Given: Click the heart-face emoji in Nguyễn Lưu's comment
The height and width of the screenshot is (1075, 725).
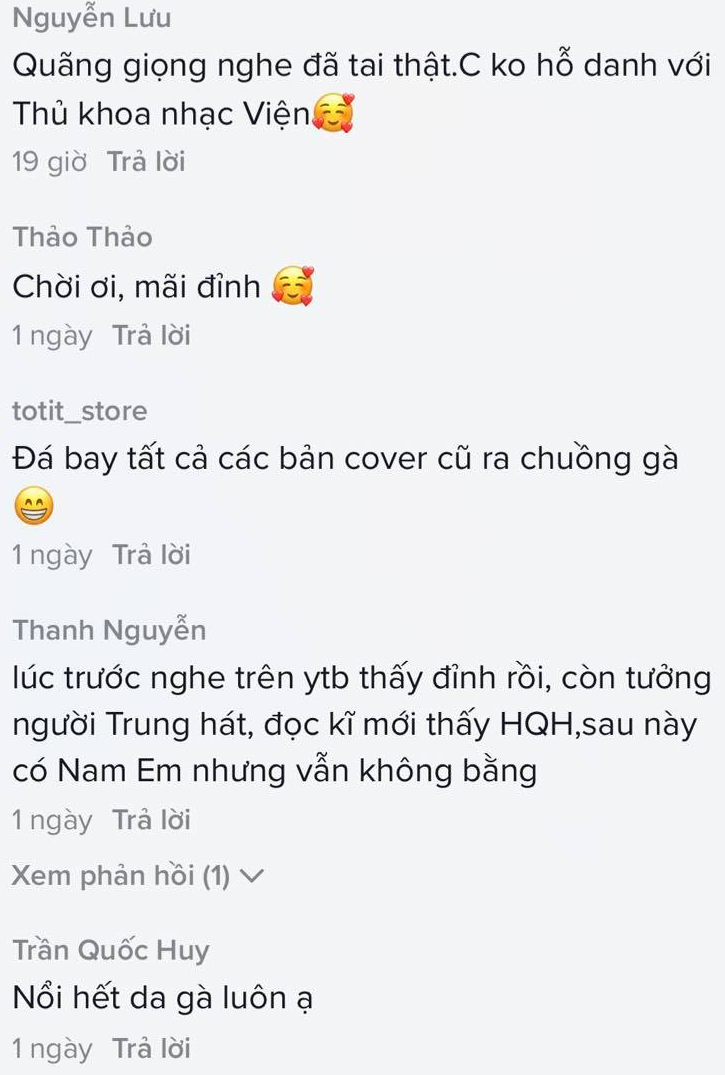Looking at the screenshot, I should pyautogui.click(x=333, y=113).
